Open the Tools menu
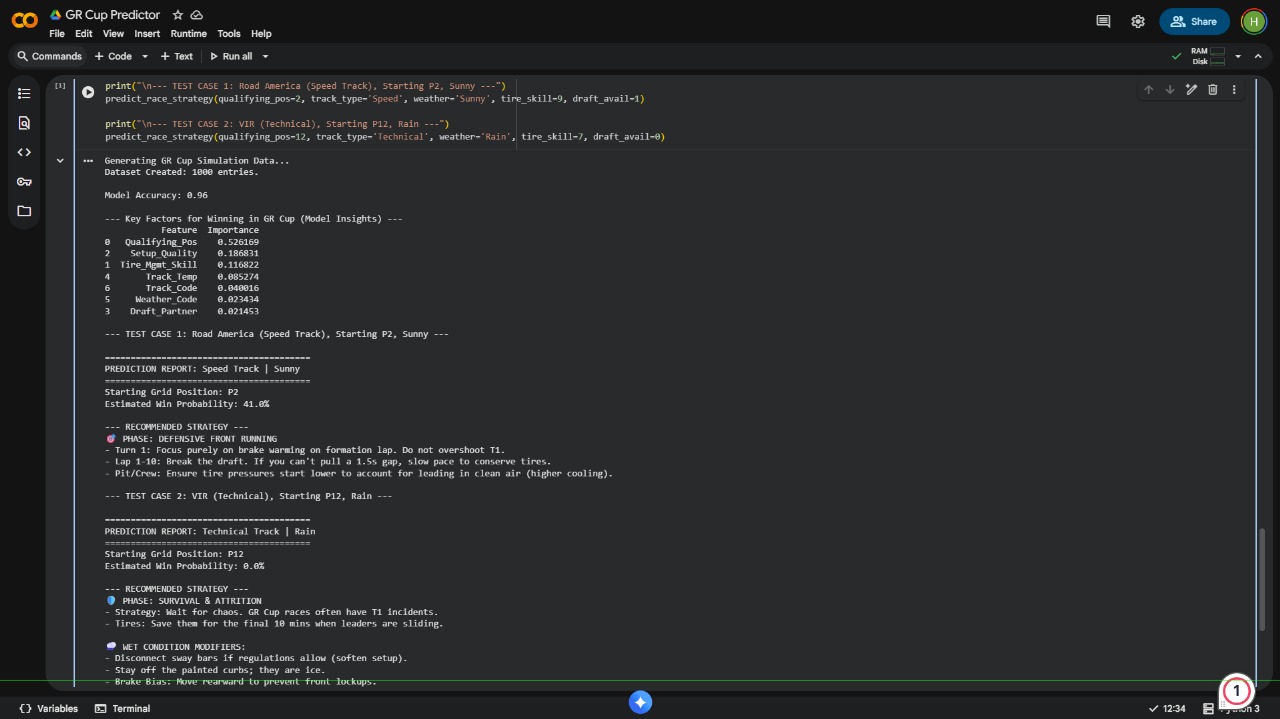 [229, 33]
